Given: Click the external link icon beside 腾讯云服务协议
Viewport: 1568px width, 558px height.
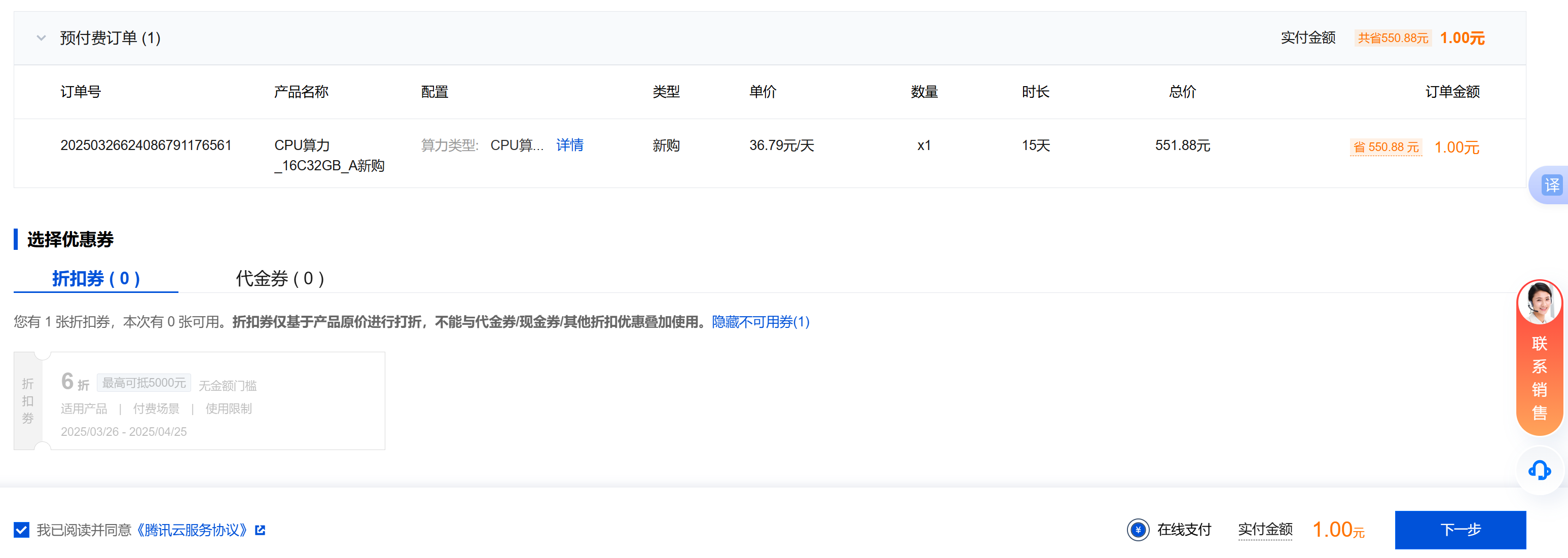Looking at the screenshot, I should [x=261, y=530].
